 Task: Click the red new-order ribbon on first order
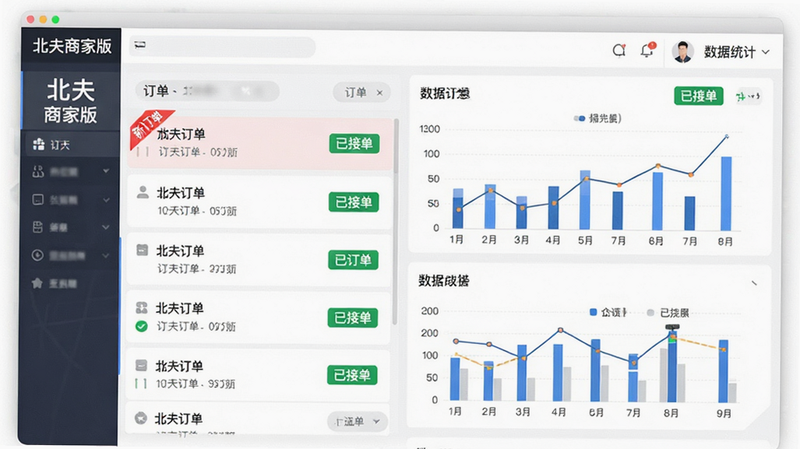[x=149, y=128]
